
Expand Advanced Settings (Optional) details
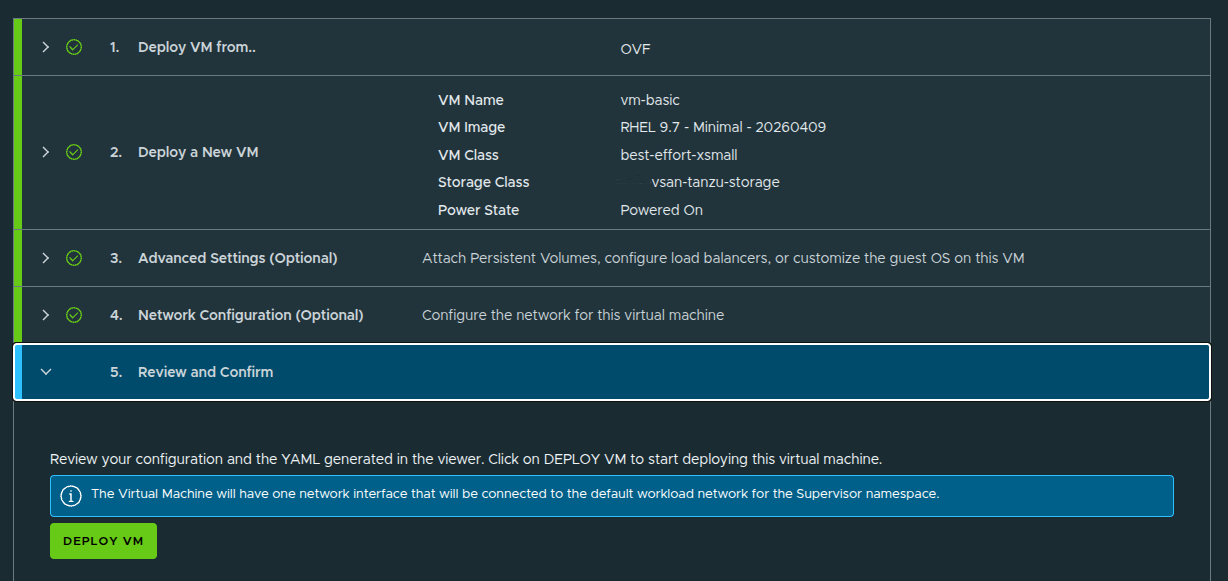click(x=45, y=257)
